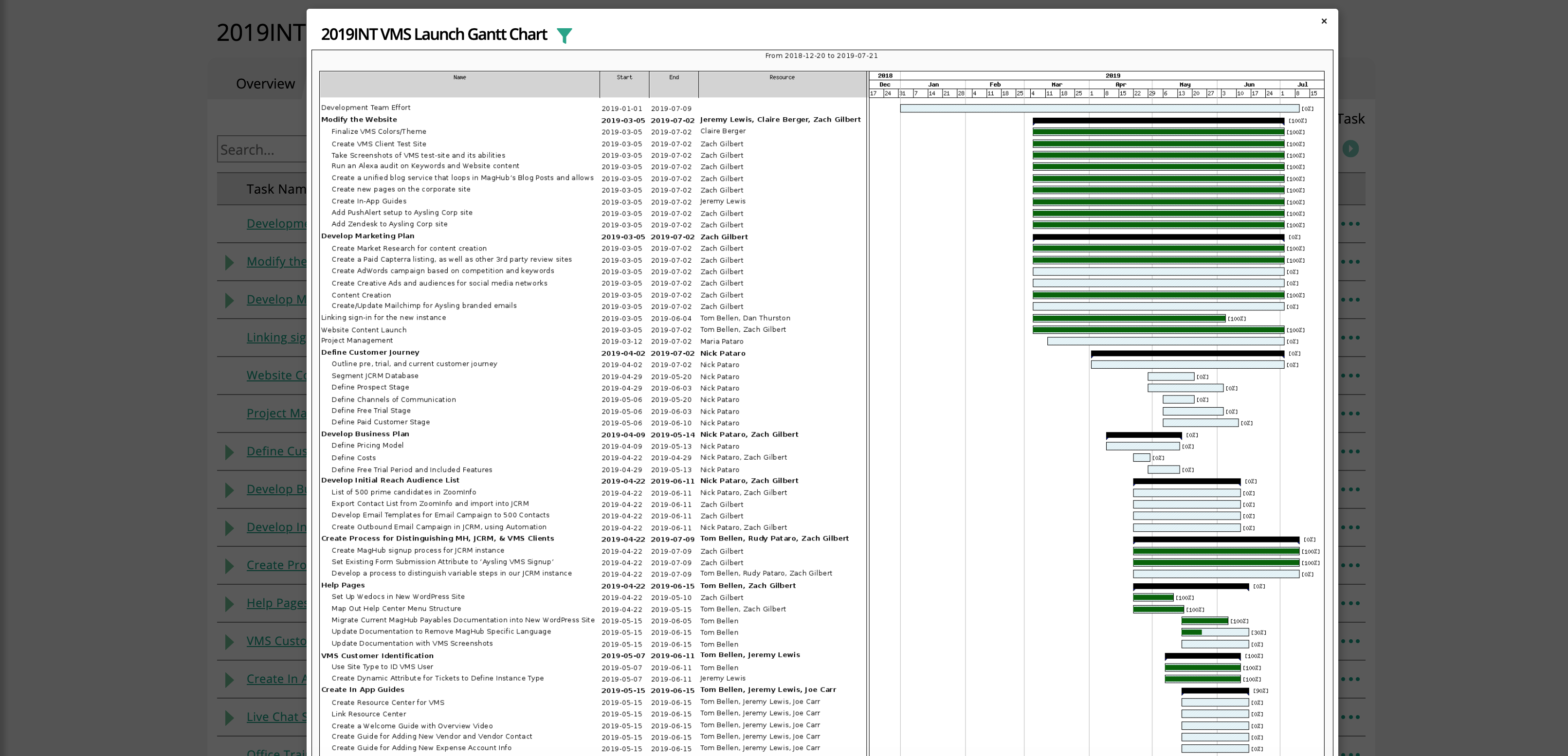Open the three-dot menu for the VMS Custo row
The height and width of the screenshot is (756, 1568).
(1350, 641)
